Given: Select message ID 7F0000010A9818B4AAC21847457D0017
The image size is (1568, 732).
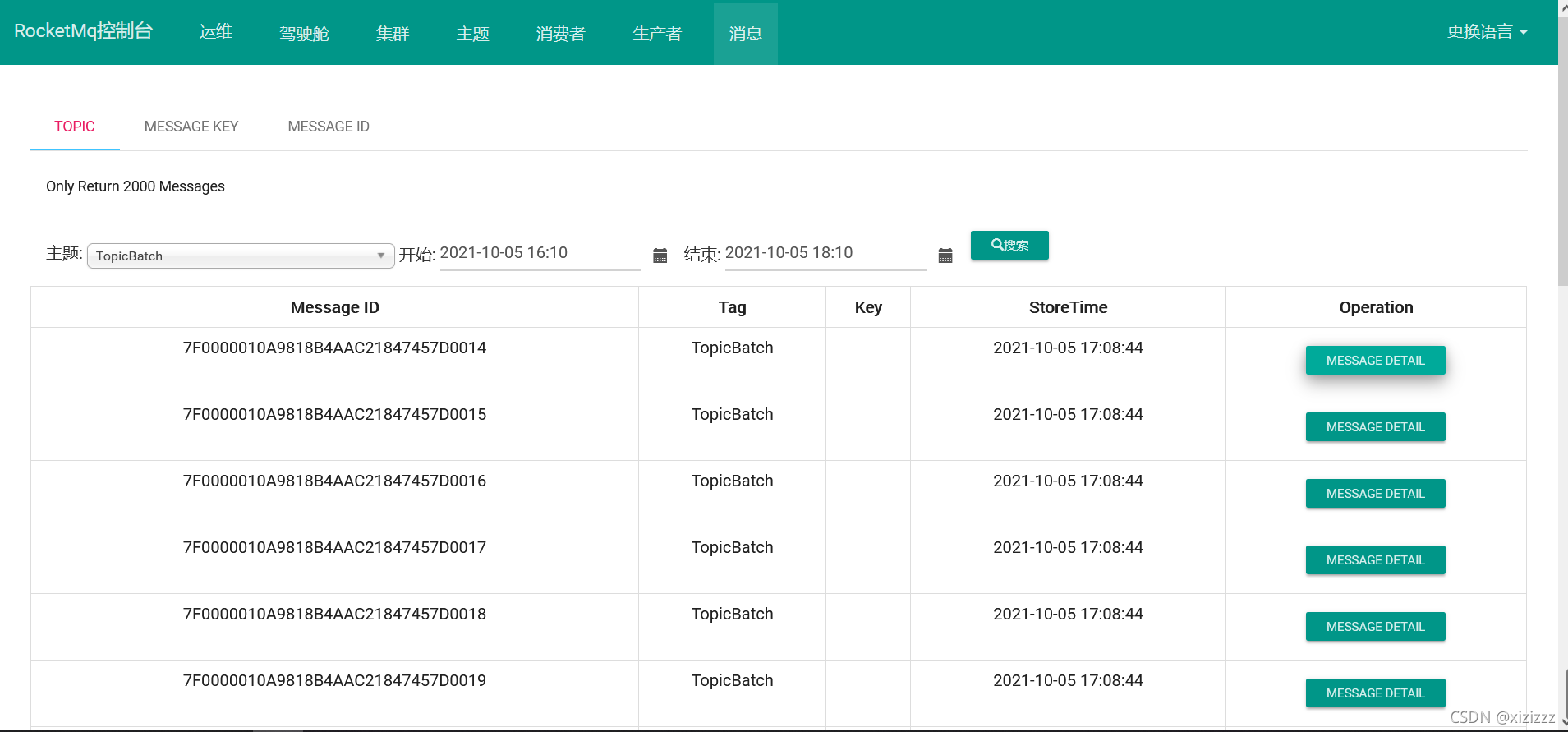Looking at the screenshot, I should click(x=335, y=547).
